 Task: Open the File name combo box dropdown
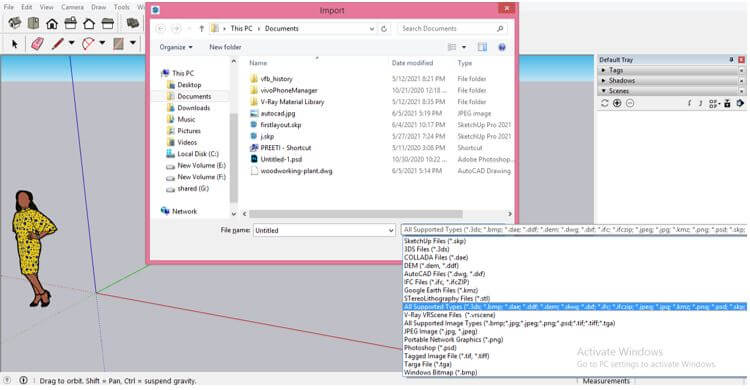click(391, 231)
